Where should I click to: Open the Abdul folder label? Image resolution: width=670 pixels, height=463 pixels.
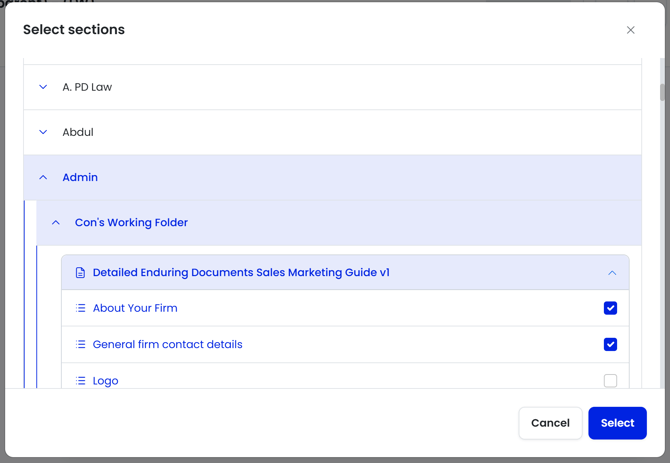(x=78, y=132)
